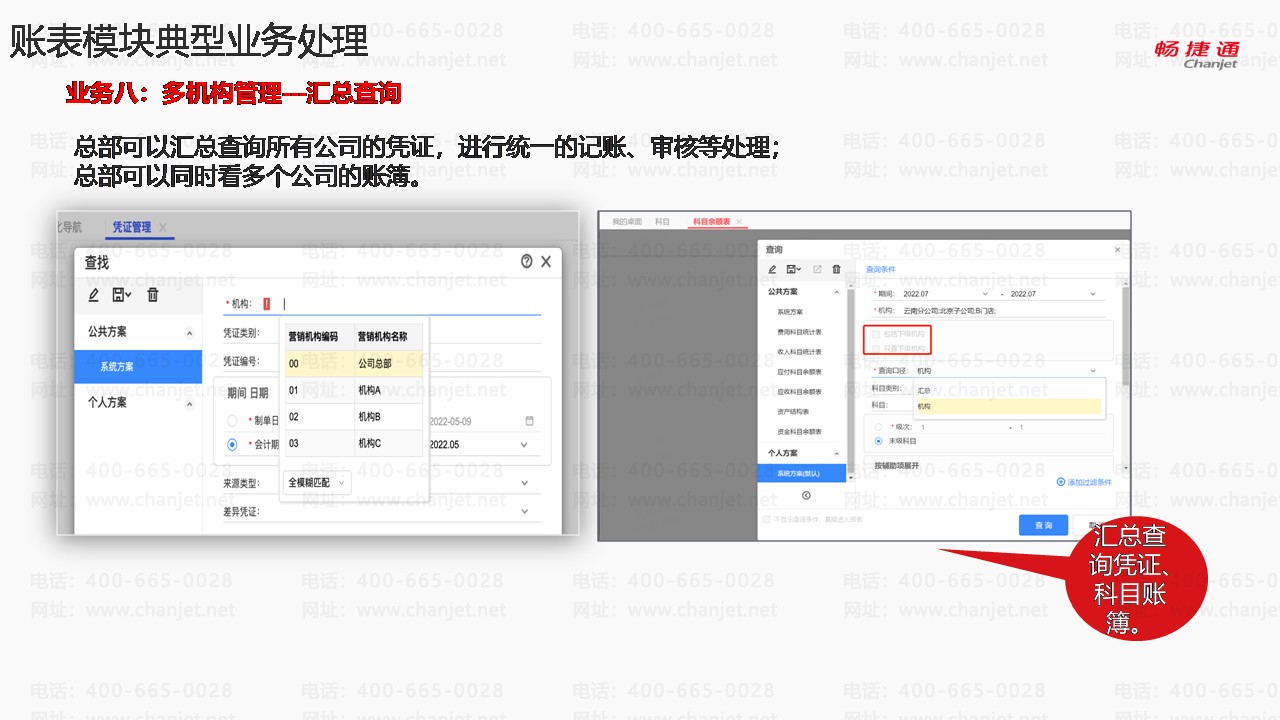Click the pencil edit icon in 查询 dialog
The width and height of the screenshot is (1280, 720).
(772, 269)
